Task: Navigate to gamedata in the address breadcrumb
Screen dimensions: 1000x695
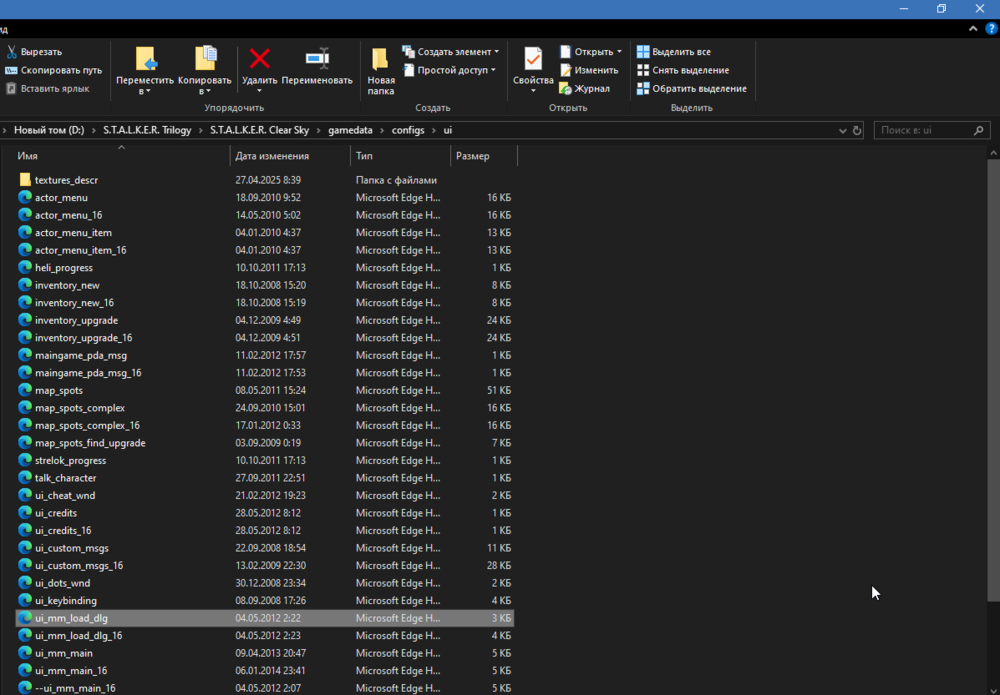Action: 352,130
